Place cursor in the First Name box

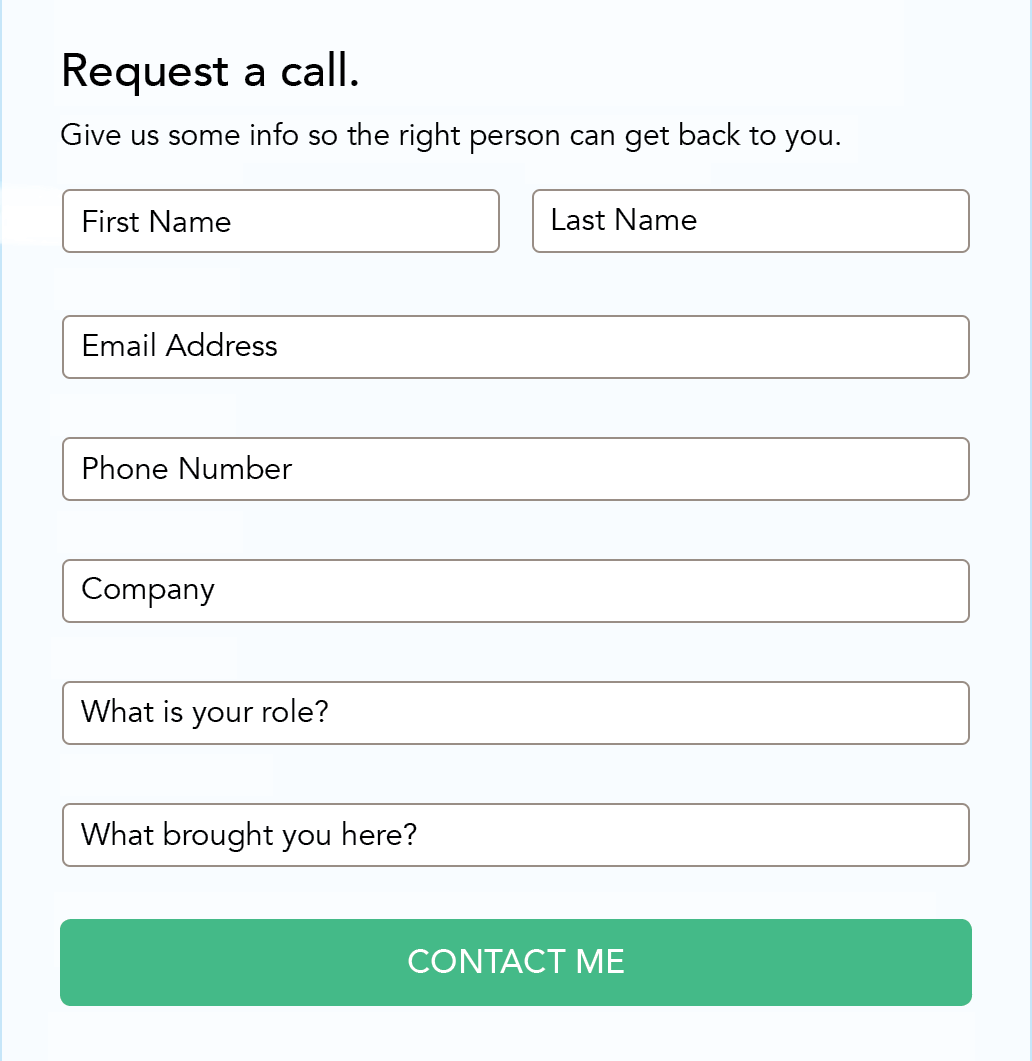(280, 221)
